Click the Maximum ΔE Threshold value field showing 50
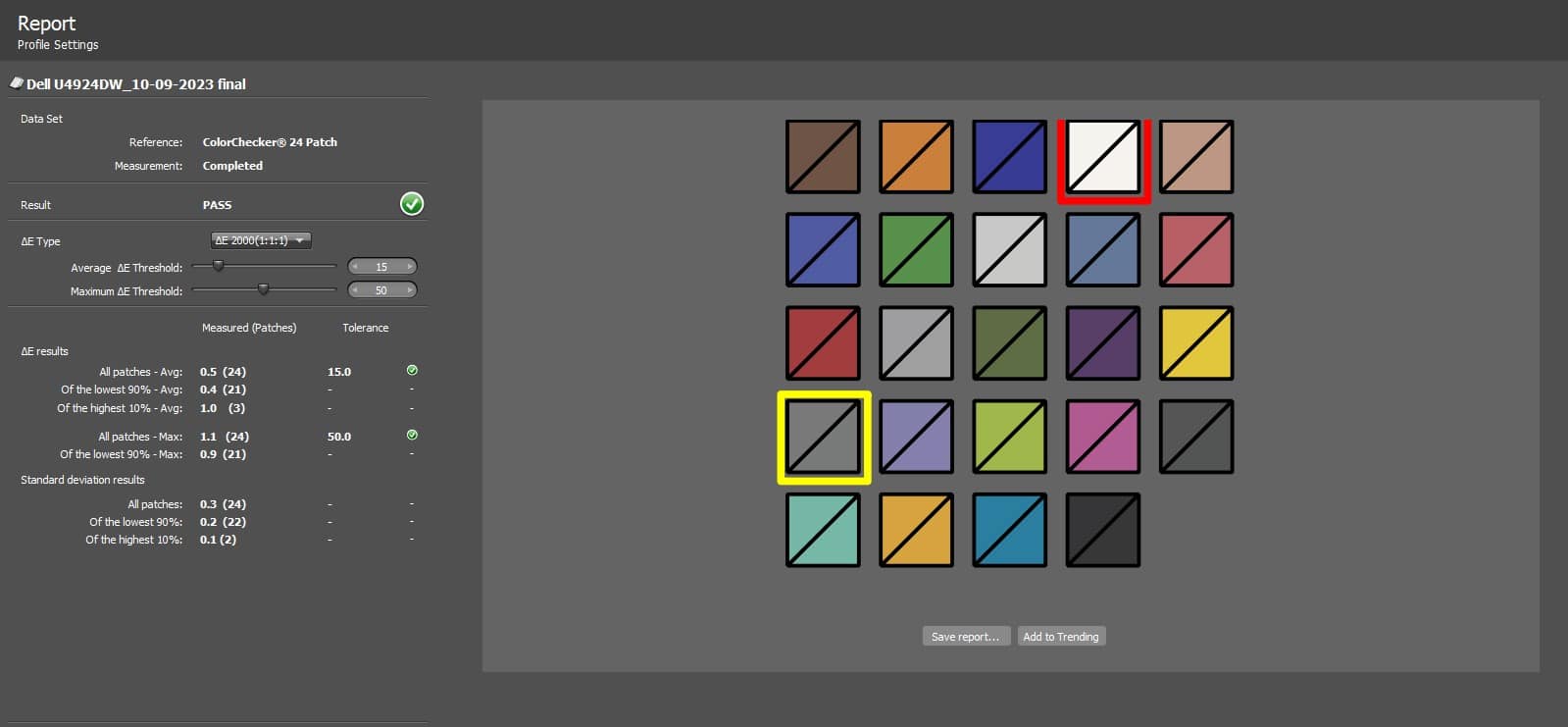1568x727 pixels. click(381, 290)
